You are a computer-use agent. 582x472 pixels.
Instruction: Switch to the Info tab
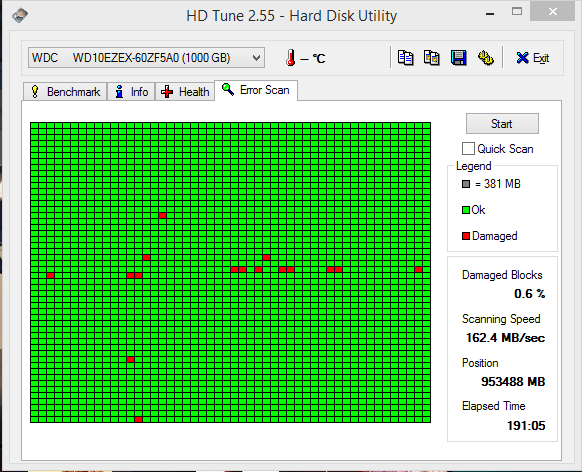131,92
